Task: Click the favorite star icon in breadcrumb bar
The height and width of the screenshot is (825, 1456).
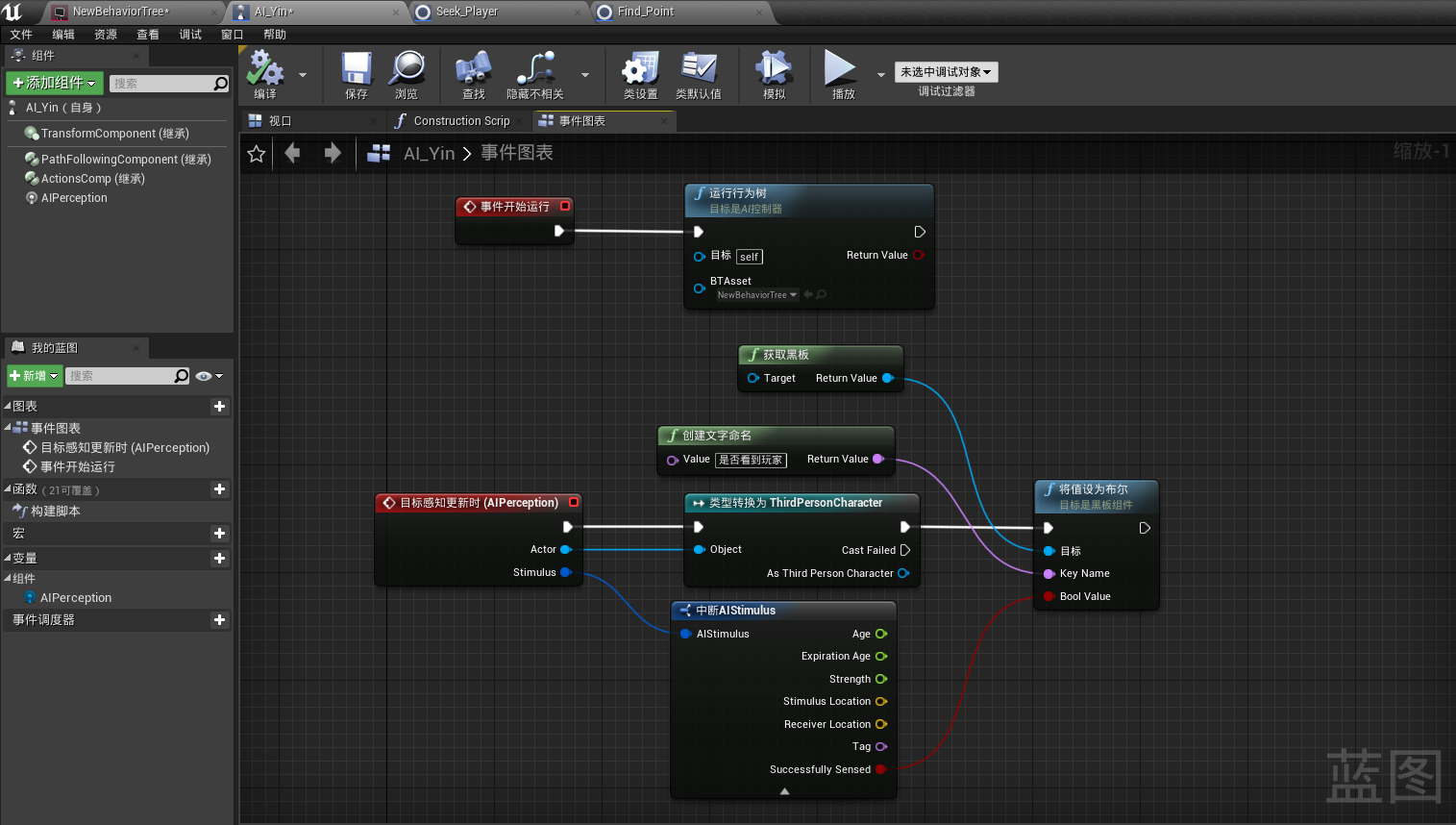Action: (257, 154)
